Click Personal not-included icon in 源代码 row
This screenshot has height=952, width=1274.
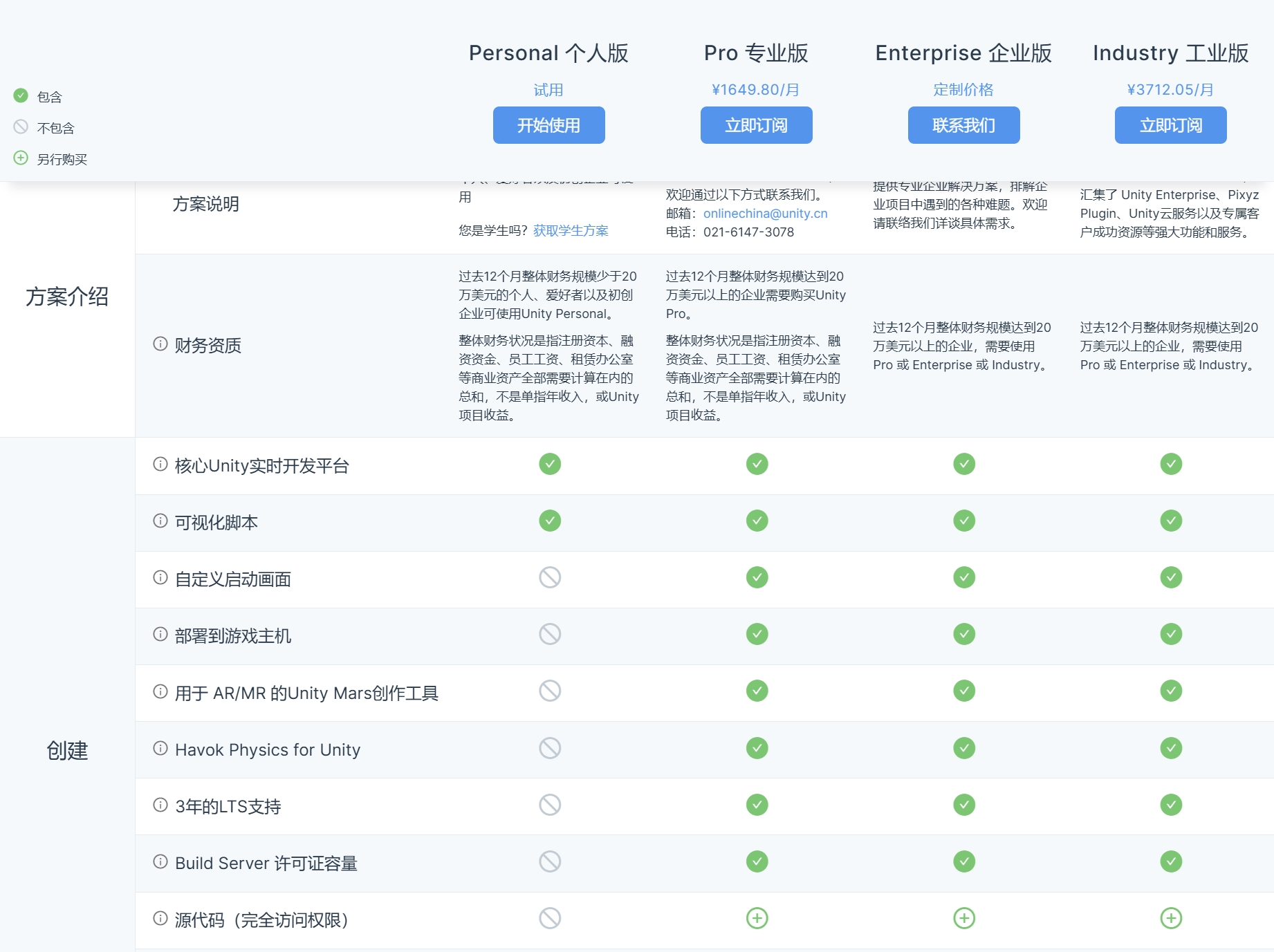tap(550, 918)
